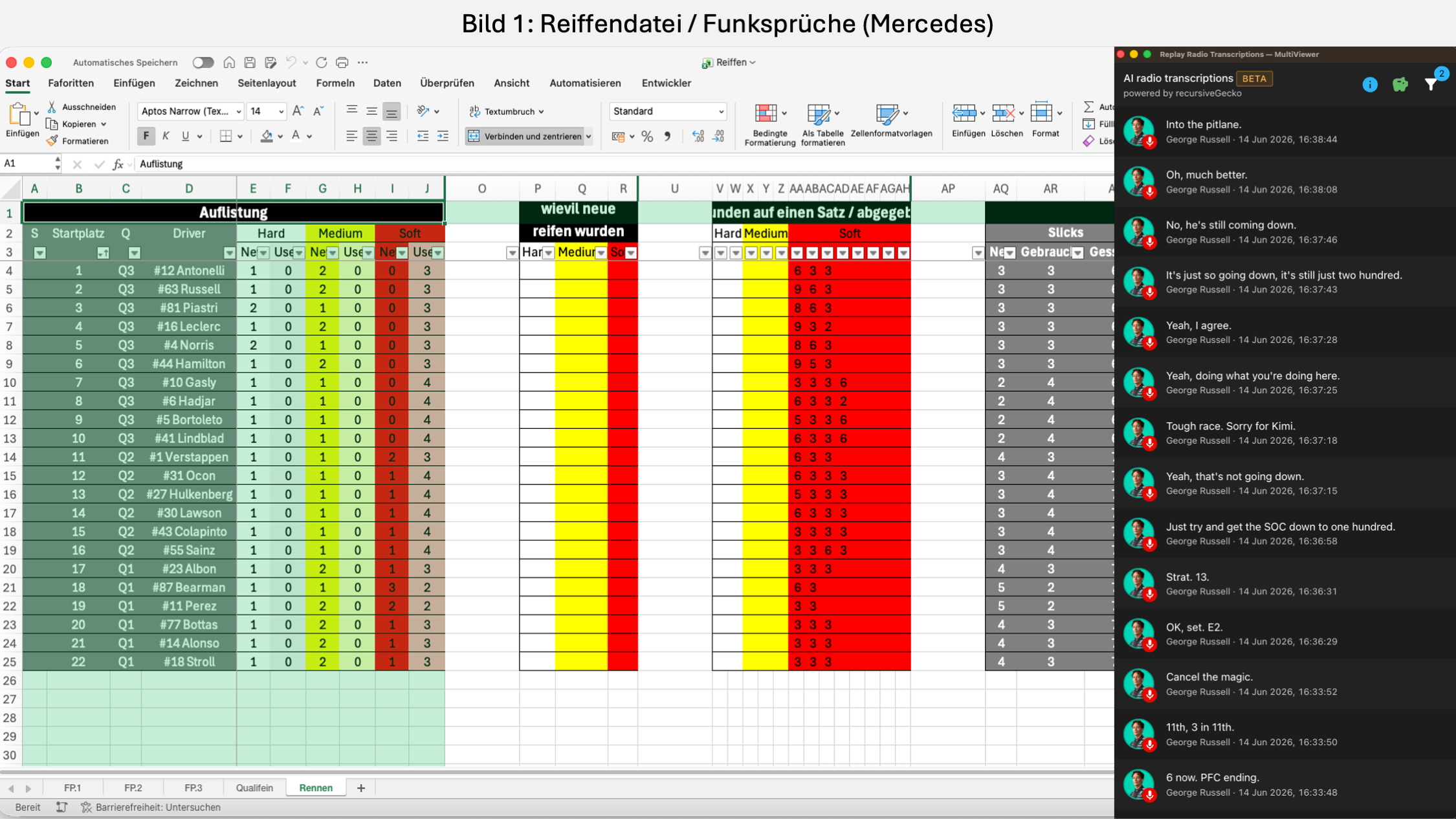The width and height of the screenshot is (1456, 819).
Task: Switch to the FP.1 sheet tab
Action: [x=72, y=788]
